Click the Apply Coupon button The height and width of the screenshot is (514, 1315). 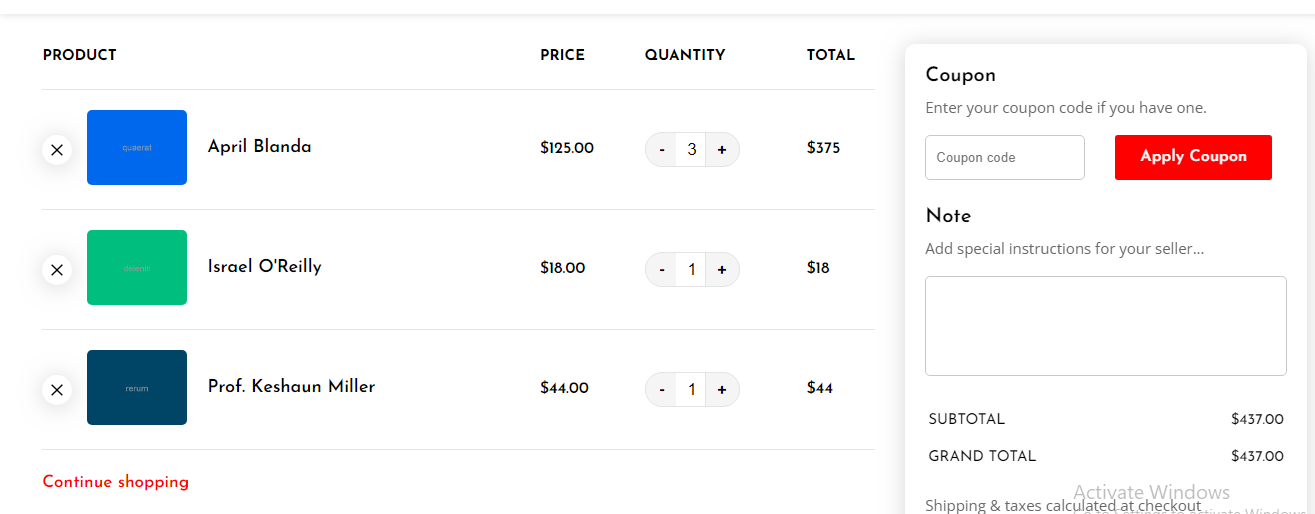coord(1193,157)
